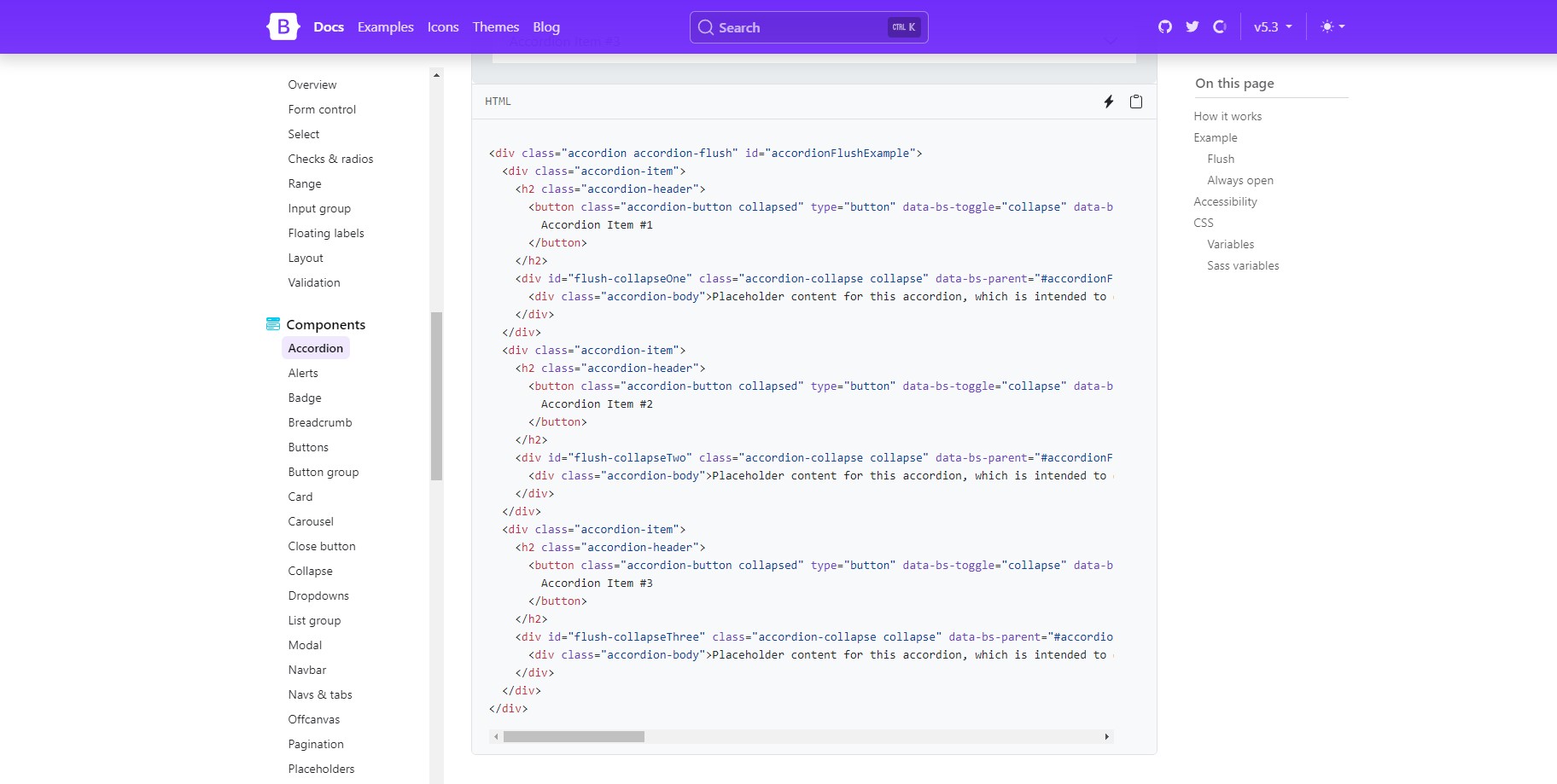Click the code block horizontal scrollbar thumb

(574, 736)
